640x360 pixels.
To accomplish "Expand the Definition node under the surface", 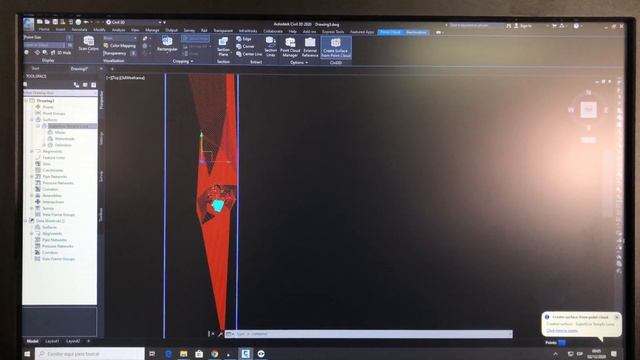I will (44, 145).
